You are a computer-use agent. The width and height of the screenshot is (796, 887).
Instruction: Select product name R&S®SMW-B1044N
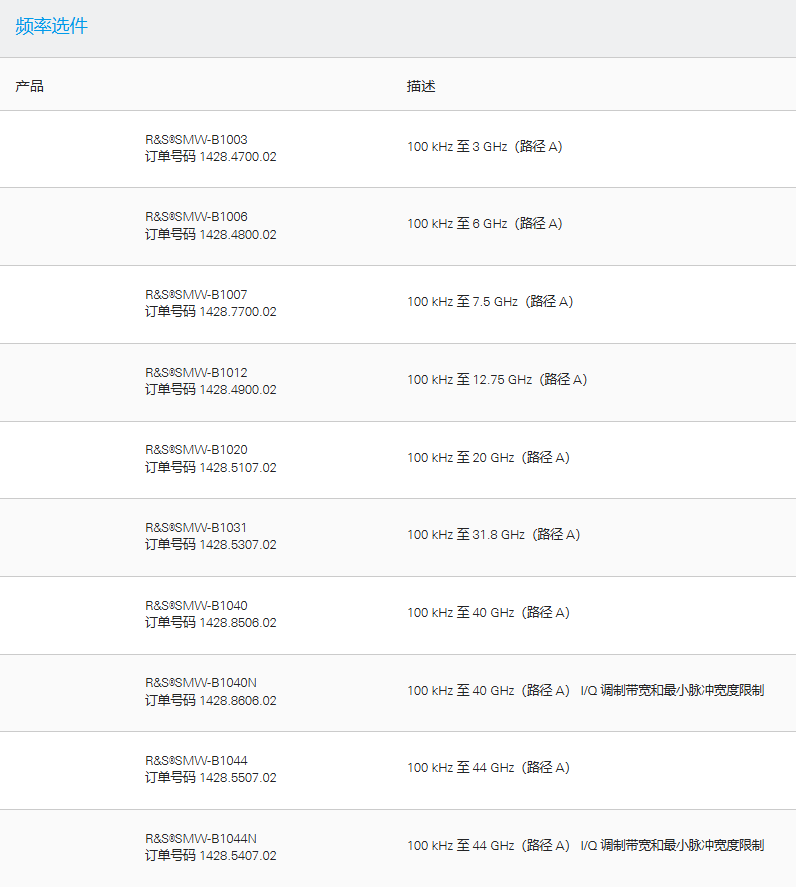pos(201,839)
